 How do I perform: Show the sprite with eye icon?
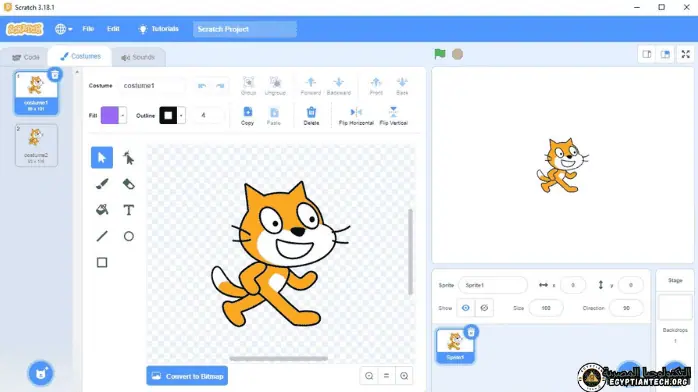point(466,308)
